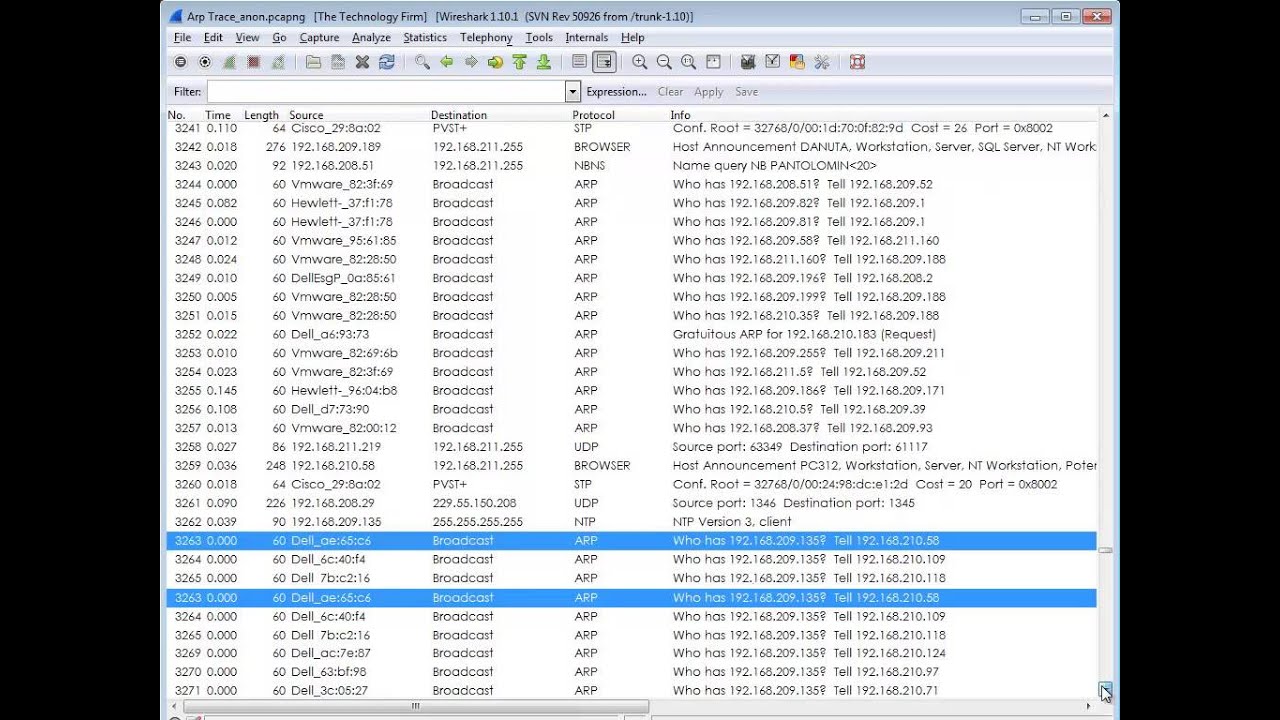Sort by the No. column header

(x=177, y=115)
